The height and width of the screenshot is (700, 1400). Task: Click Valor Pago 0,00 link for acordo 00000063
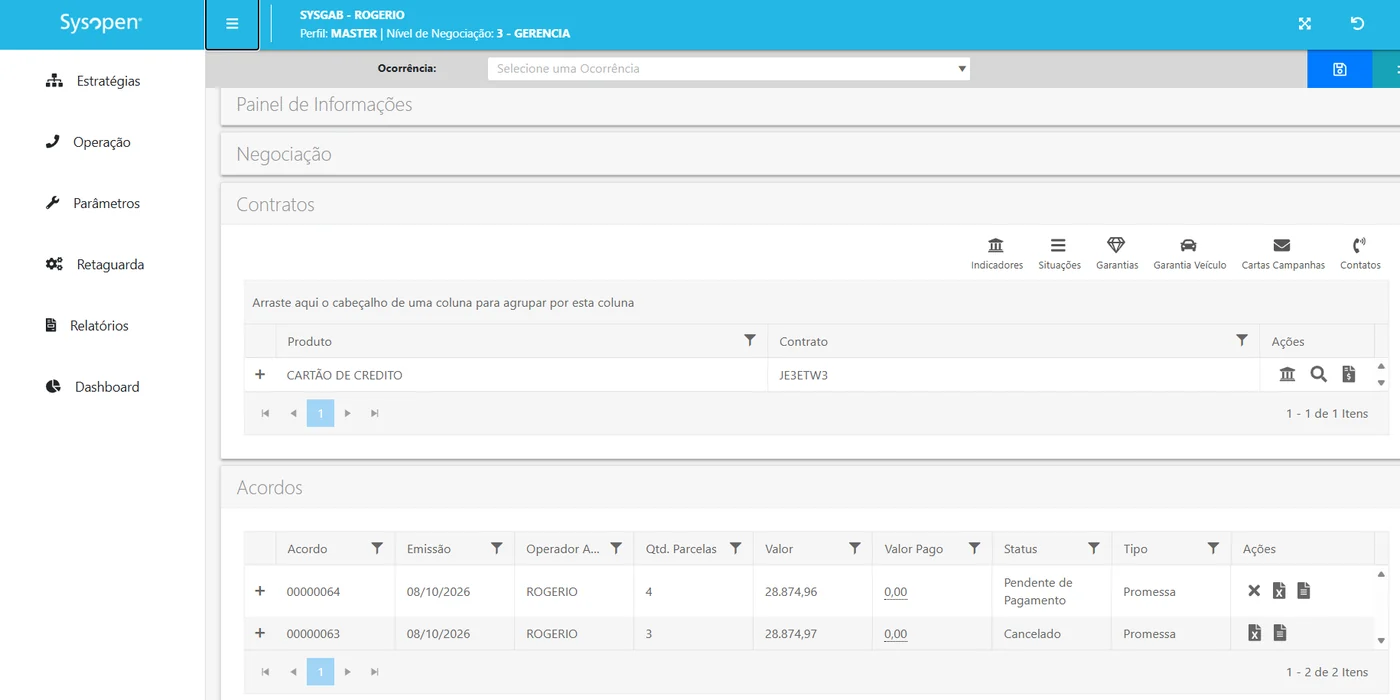click(895, 634)
